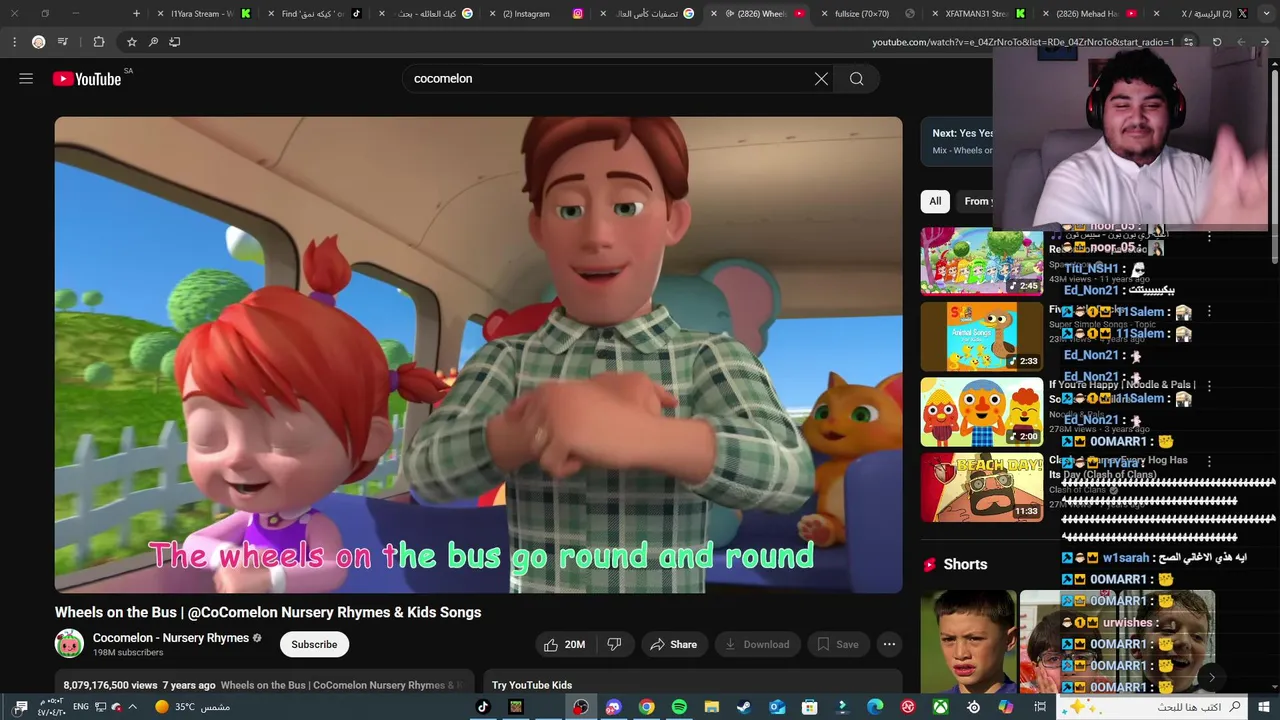Click the 198M subscribers text
The image size is (1280, 720).
click(128, 653)
